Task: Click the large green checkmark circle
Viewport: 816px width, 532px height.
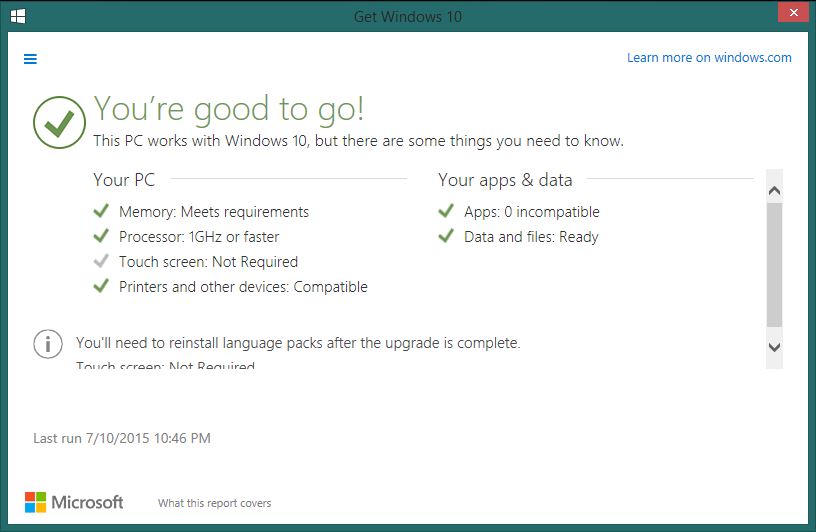Action: (59, 122)
